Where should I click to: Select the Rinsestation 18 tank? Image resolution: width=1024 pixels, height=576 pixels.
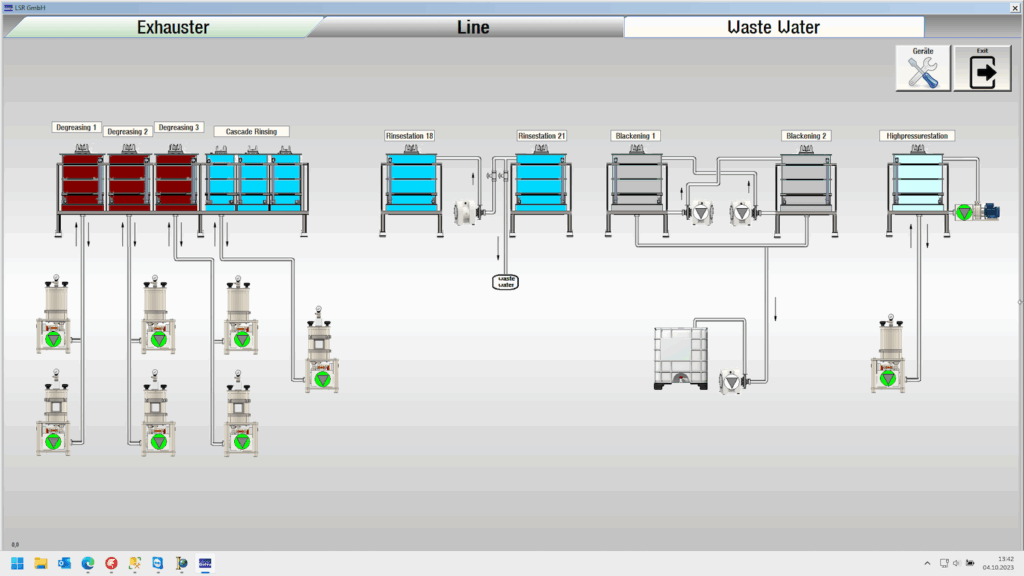pyautogui.click(x=411, y=182)
